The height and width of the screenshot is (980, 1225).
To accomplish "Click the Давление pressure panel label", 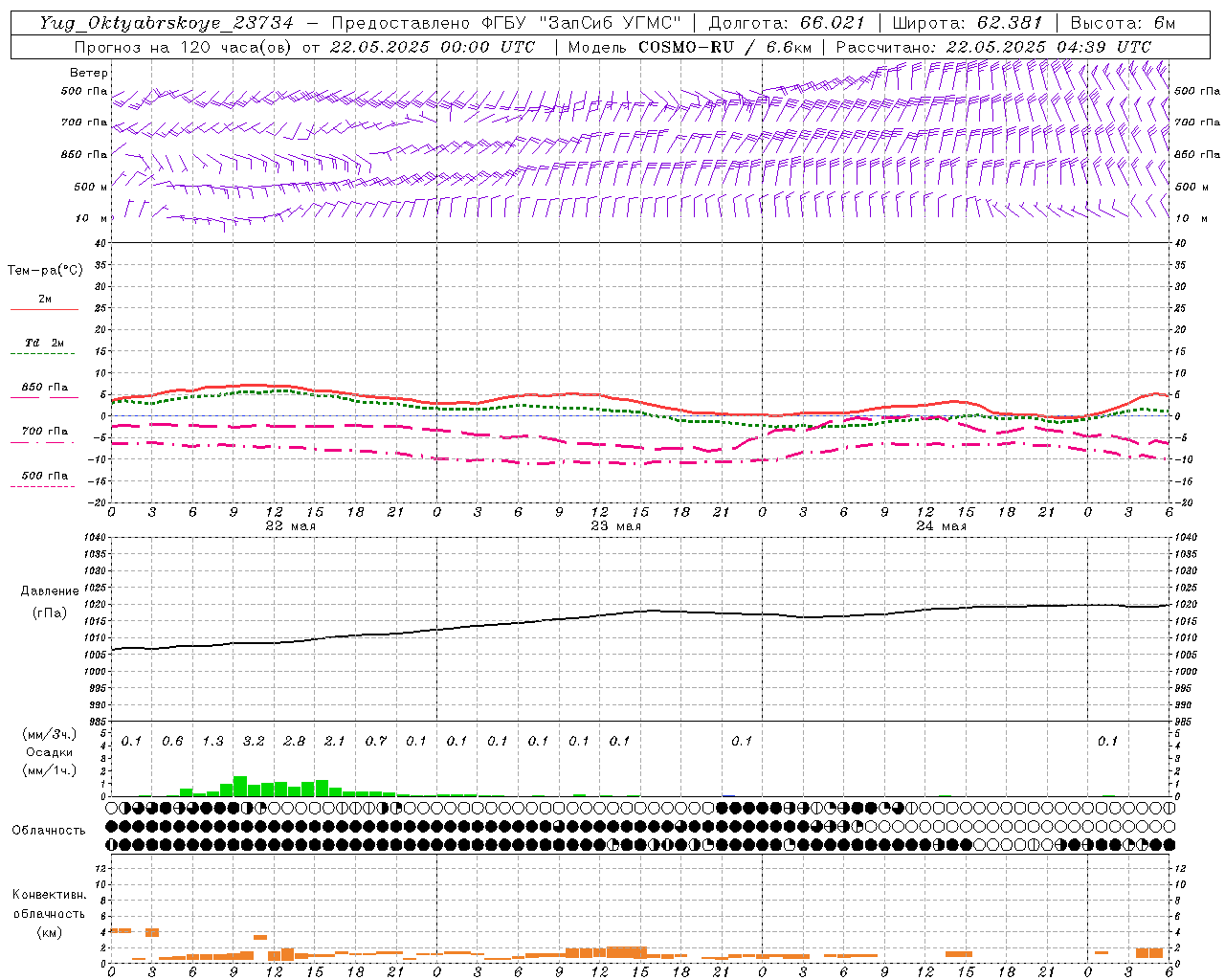I will pyautogui.click(x=50, y=591).
